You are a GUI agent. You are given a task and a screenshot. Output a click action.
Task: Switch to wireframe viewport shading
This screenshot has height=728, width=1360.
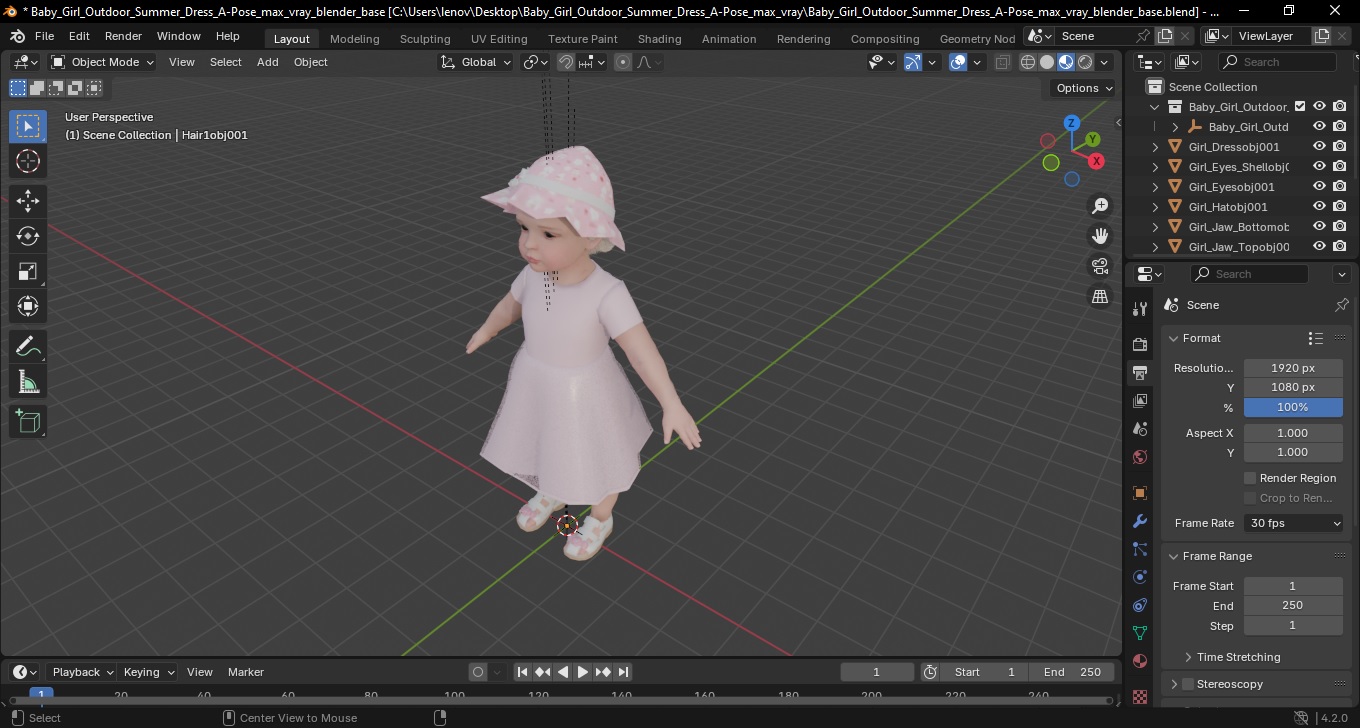click(x=1028, y=62)
